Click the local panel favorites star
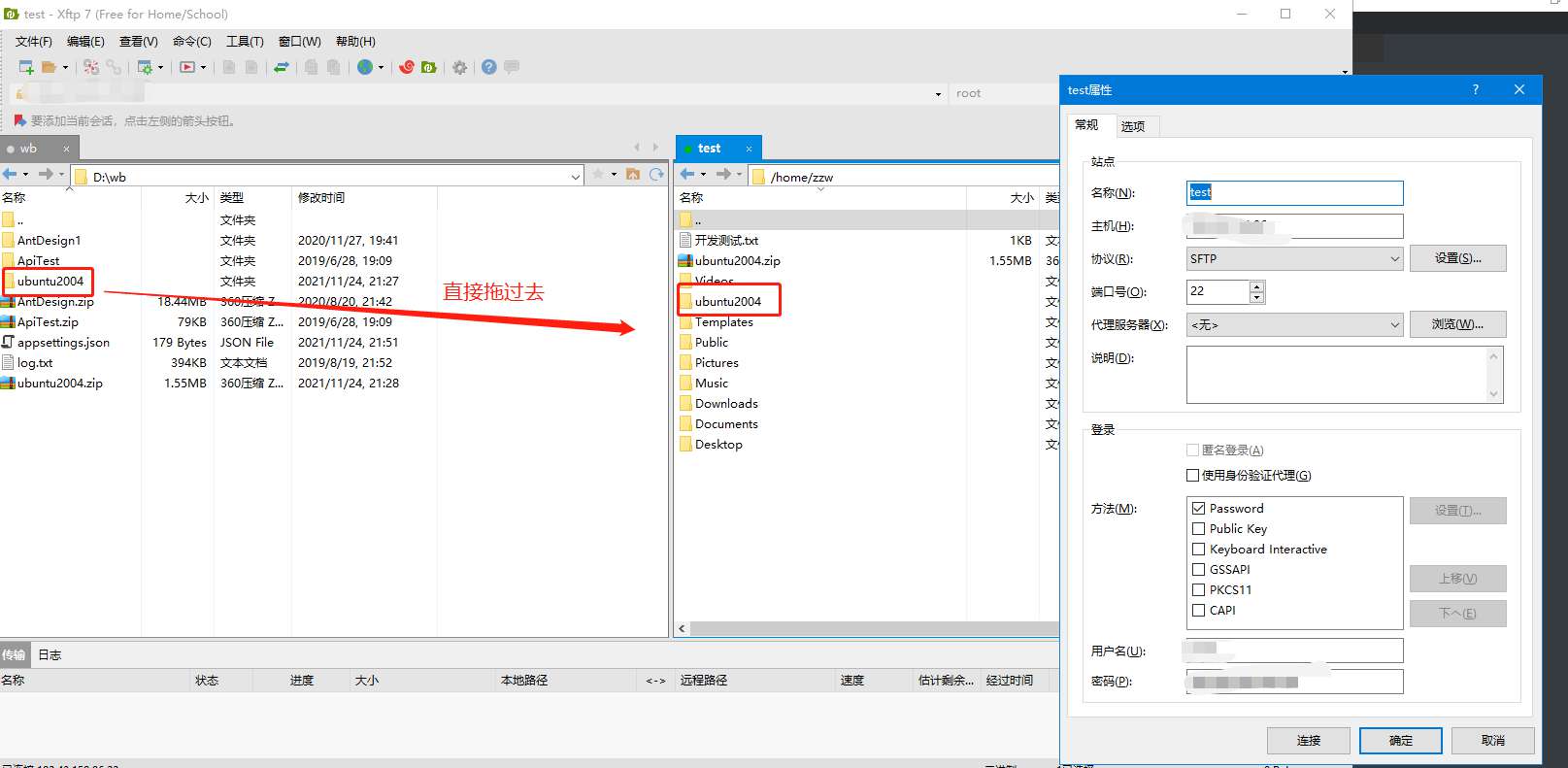 point(598,174)
